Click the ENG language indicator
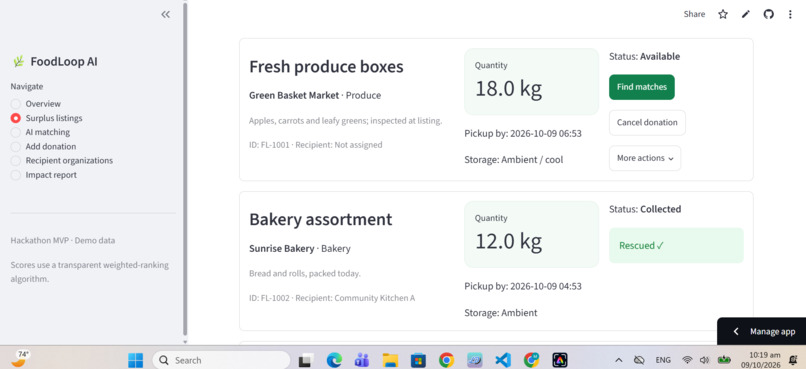This screenshot has height=369, width=806. point(663,360)
